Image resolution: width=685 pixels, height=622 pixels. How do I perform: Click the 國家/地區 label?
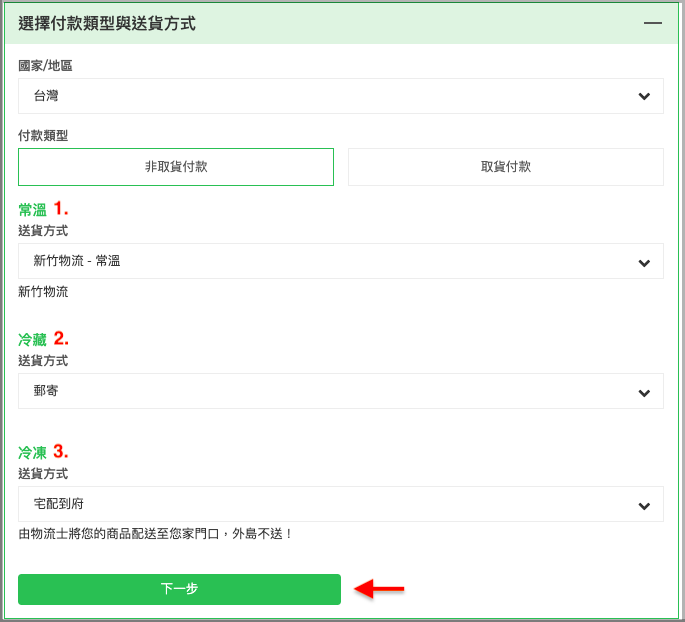coord(45,66)
